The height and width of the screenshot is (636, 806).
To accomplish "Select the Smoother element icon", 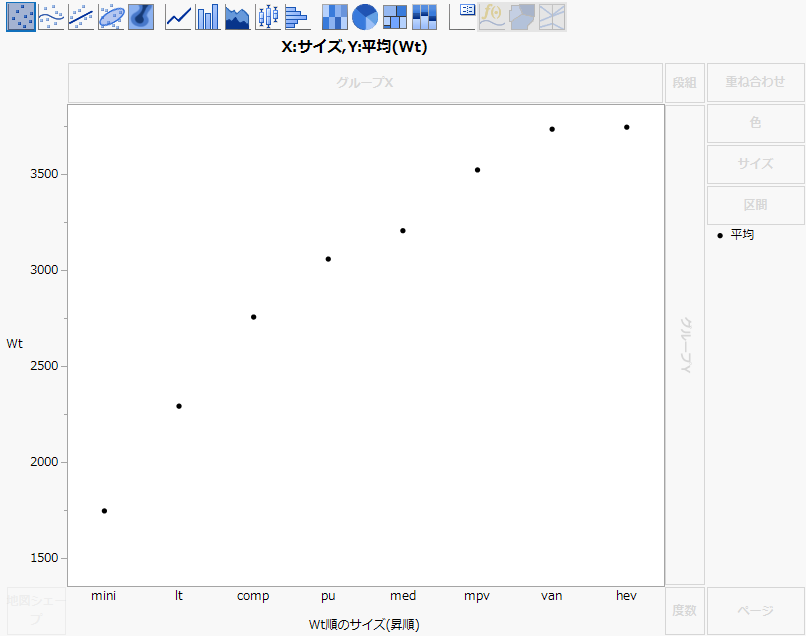I will click(51, 17).
